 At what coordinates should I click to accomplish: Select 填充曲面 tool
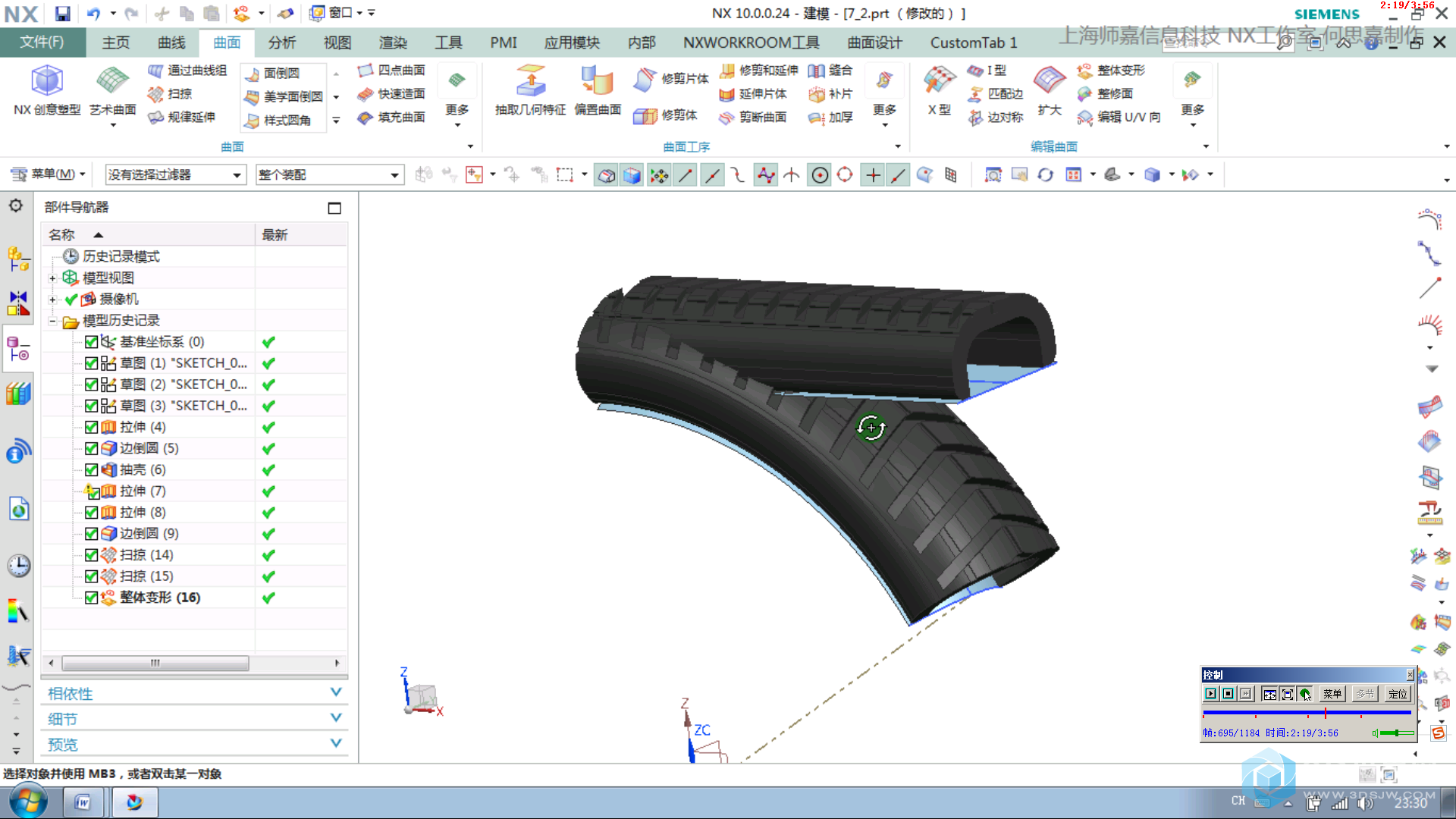(391, 118)
